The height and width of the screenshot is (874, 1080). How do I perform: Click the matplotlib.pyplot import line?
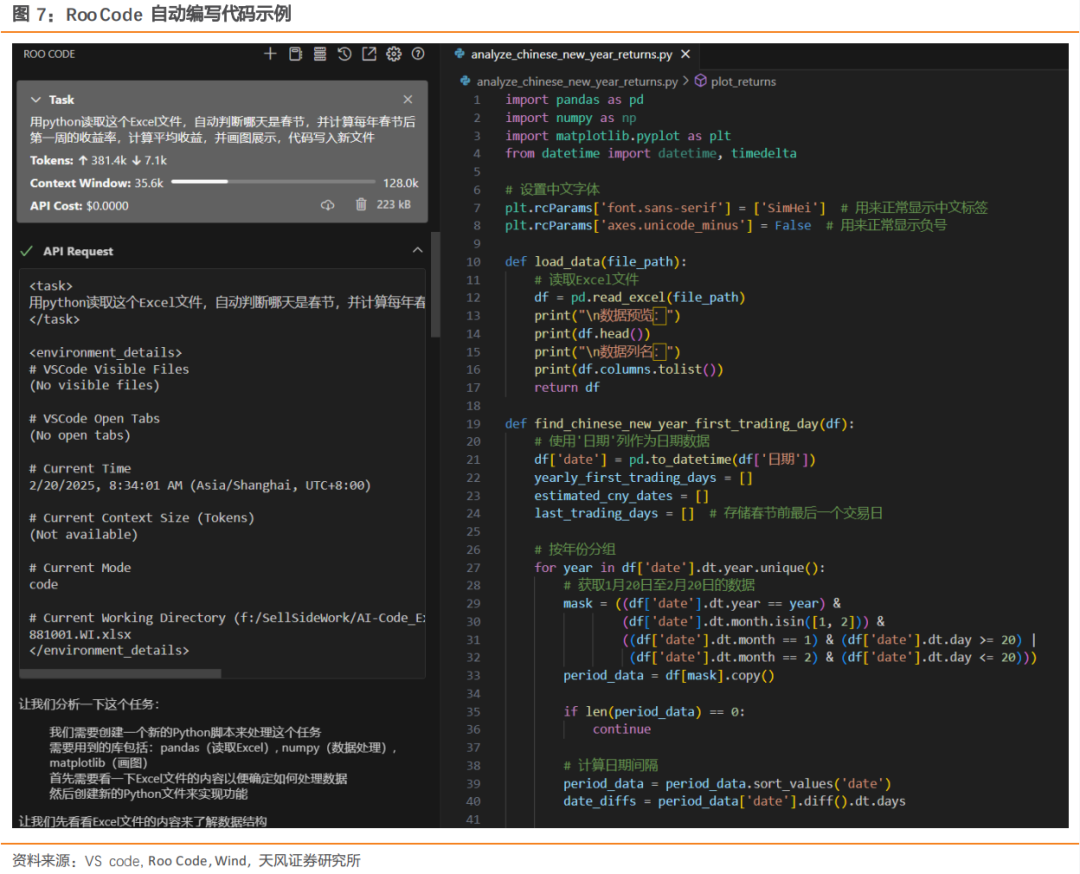[618, 136]
